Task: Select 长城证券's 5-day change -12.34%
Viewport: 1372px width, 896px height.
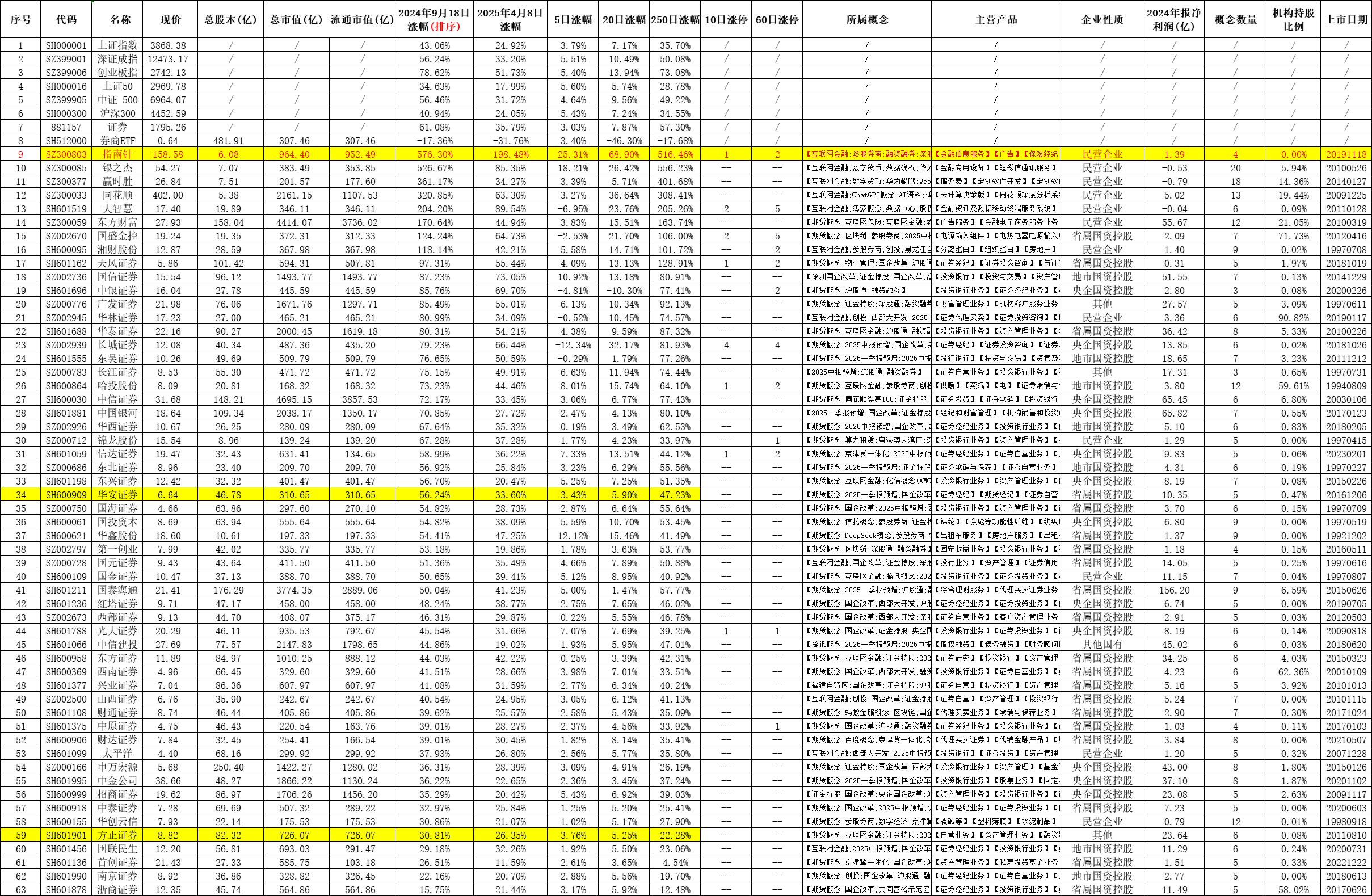Action: [573, 345]
